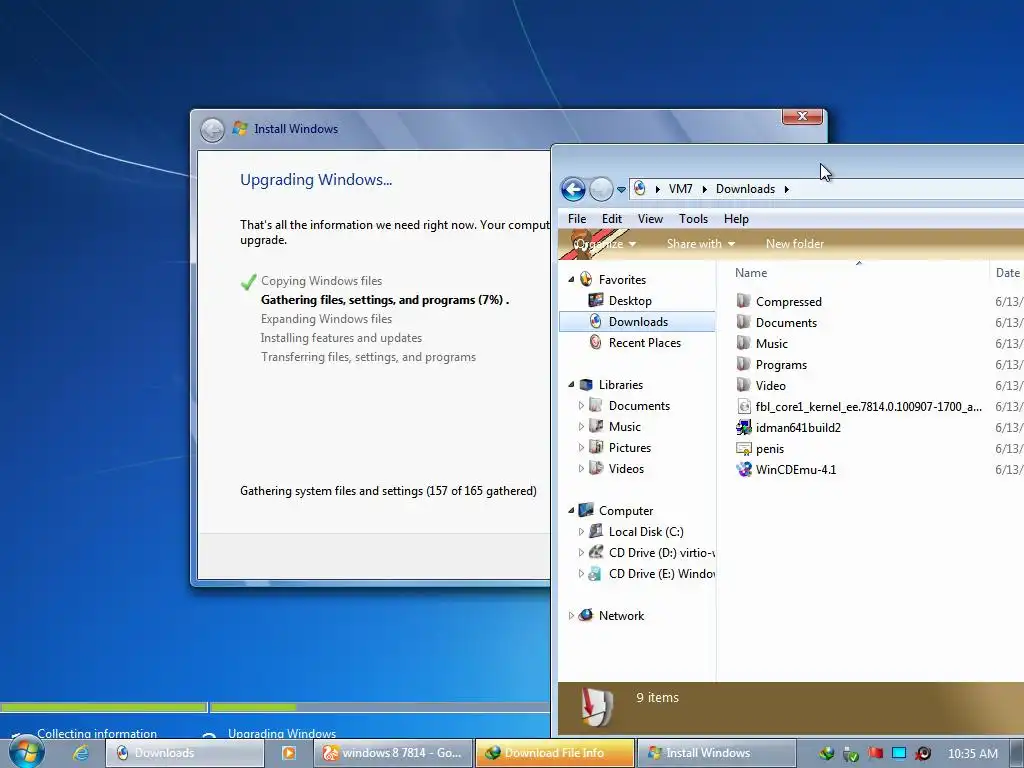Collapse the Libraries tree group

(571, 385)
